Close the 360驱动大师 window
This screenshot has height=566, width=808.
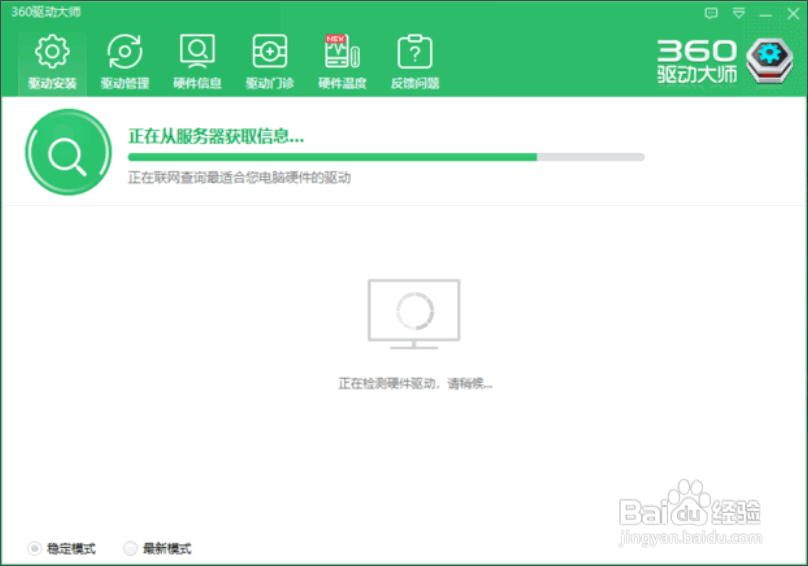(x=794, y=14)
